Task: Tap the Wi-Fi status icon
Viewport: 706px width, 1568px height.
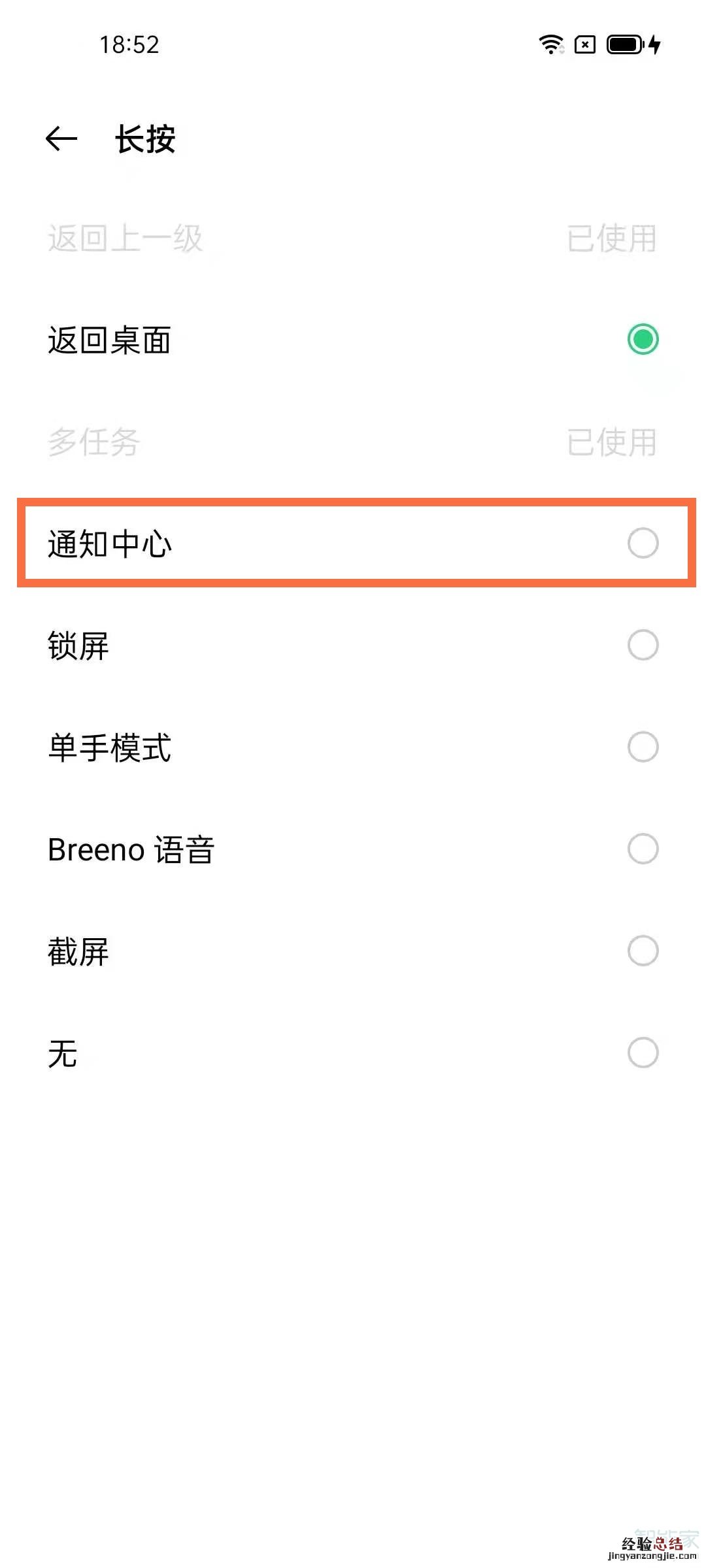Action: [551, 44]
